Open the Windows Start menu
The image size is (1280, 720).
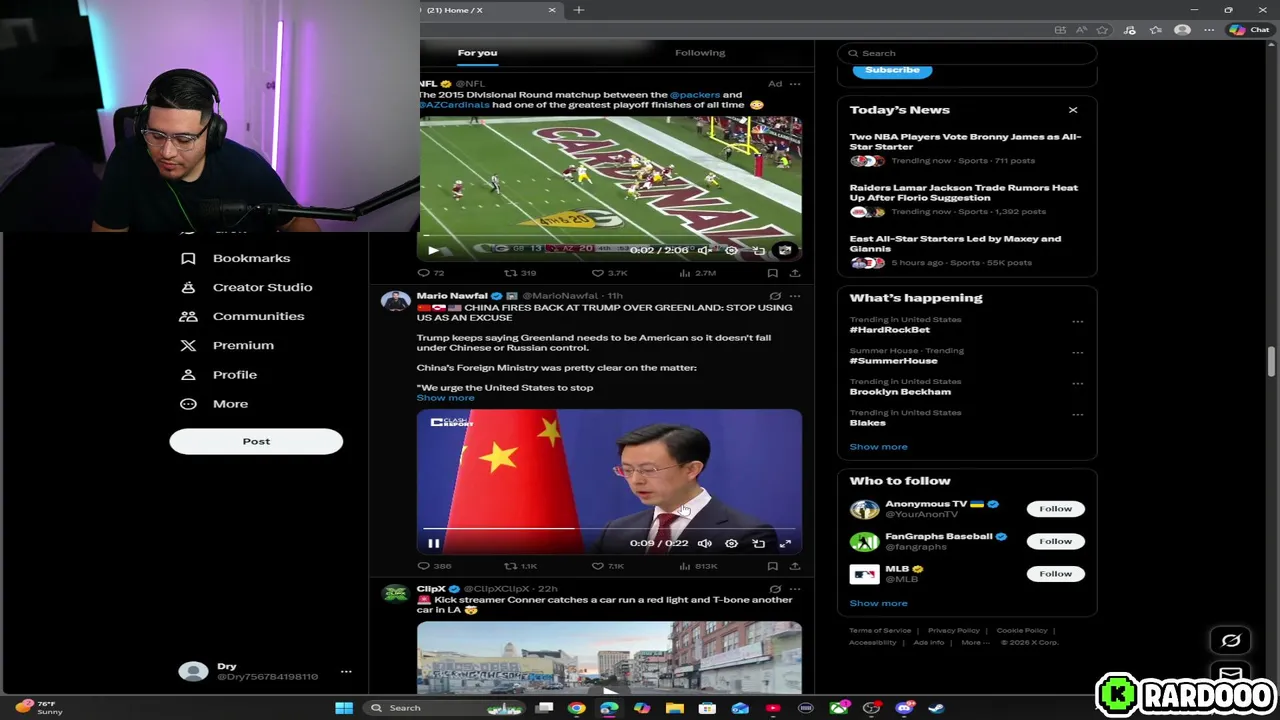(344, 708)
